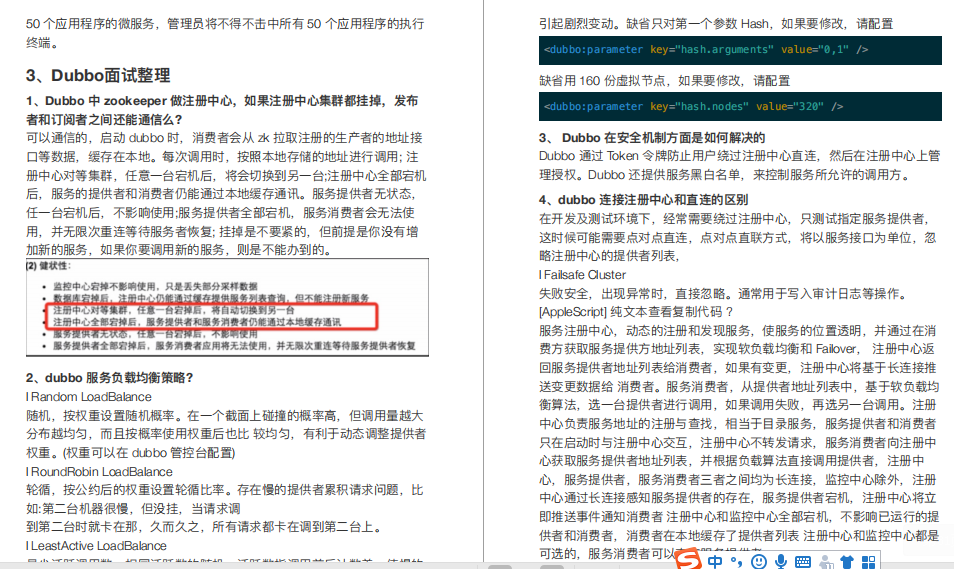The height and width of the screenshot is (569, 954).
Task: Click the "I LeastActive LoadBalance" line
Action: click(96, 546)
